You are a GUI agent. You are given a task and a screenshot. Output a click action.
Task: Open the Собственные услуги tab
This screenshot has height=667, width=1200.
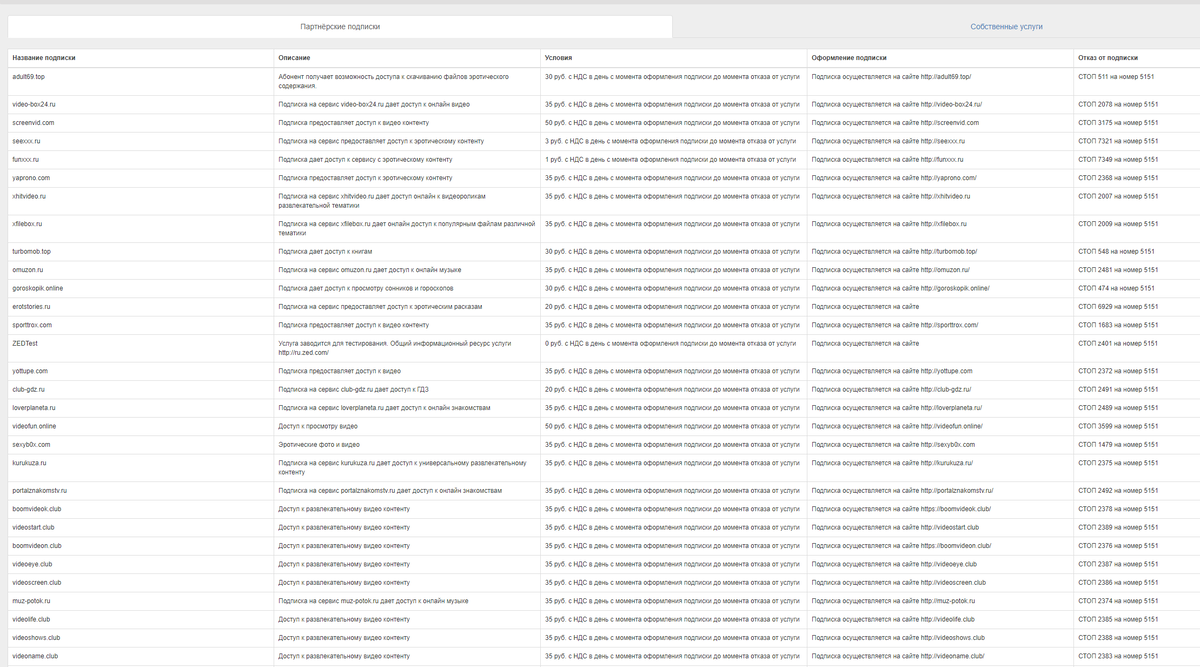(1006, 27)
